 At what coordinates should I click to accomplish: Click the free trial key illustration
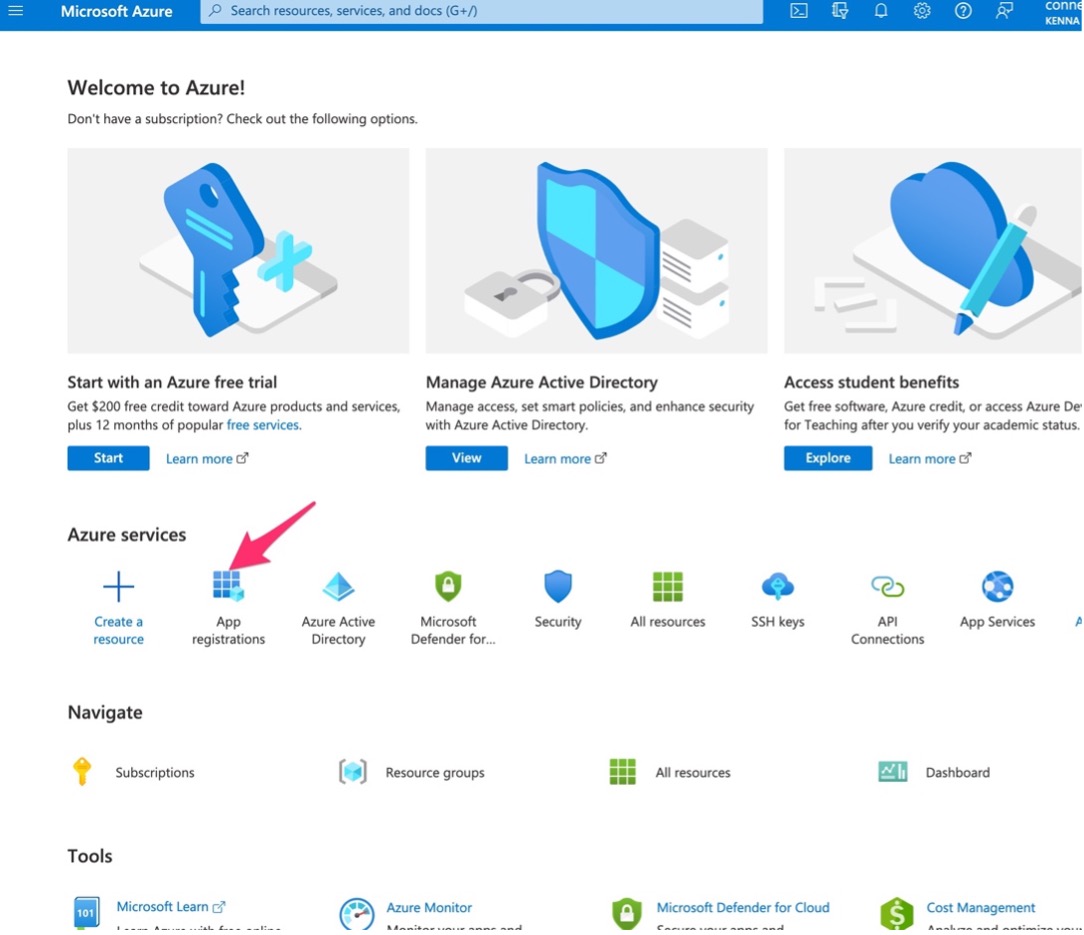click(238, 250)
